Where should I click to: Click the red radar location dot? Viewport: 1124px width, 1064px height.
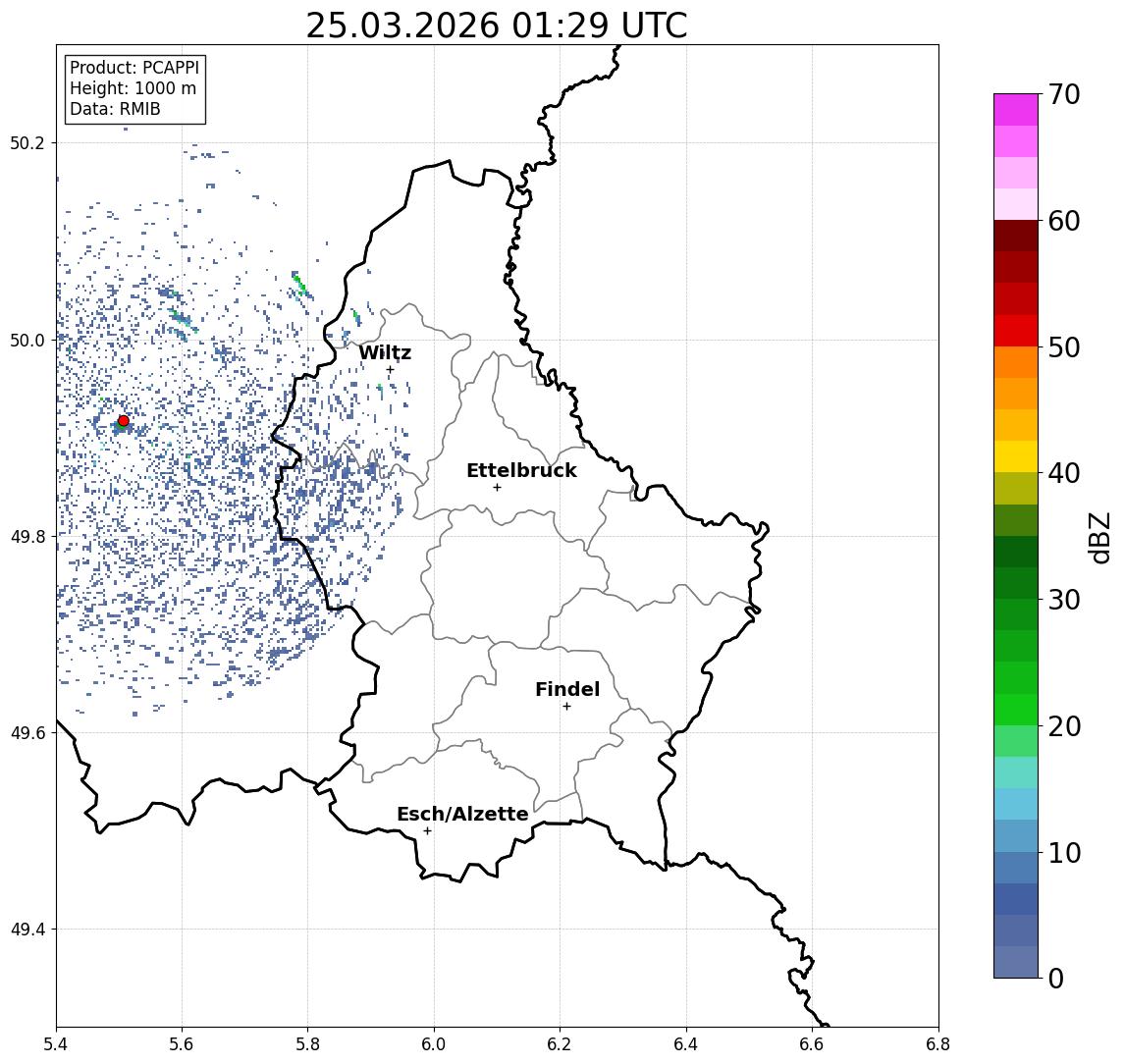click(124, 421)
